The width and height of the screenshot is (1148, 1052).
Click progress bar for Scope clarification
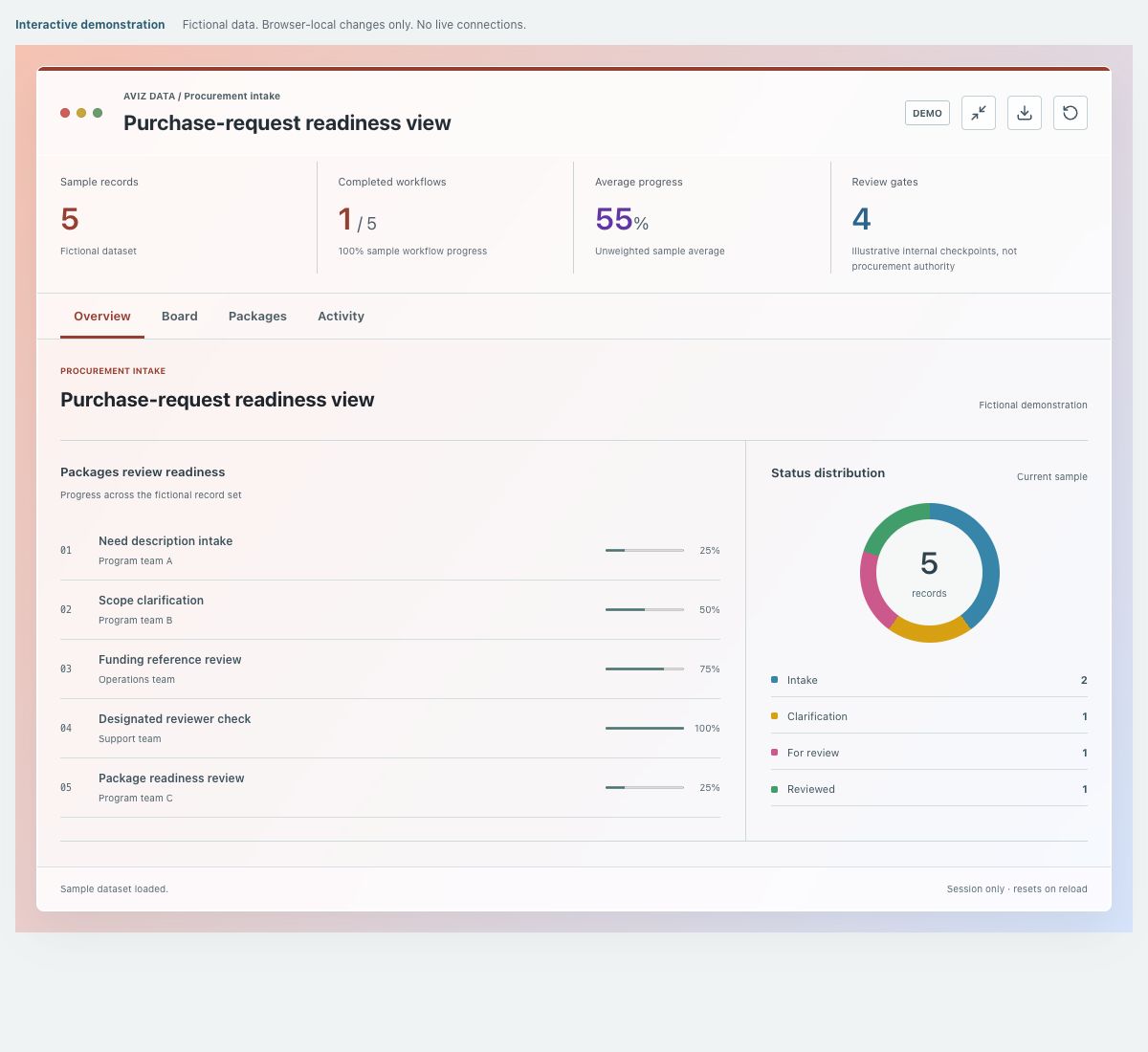[645, 610]
